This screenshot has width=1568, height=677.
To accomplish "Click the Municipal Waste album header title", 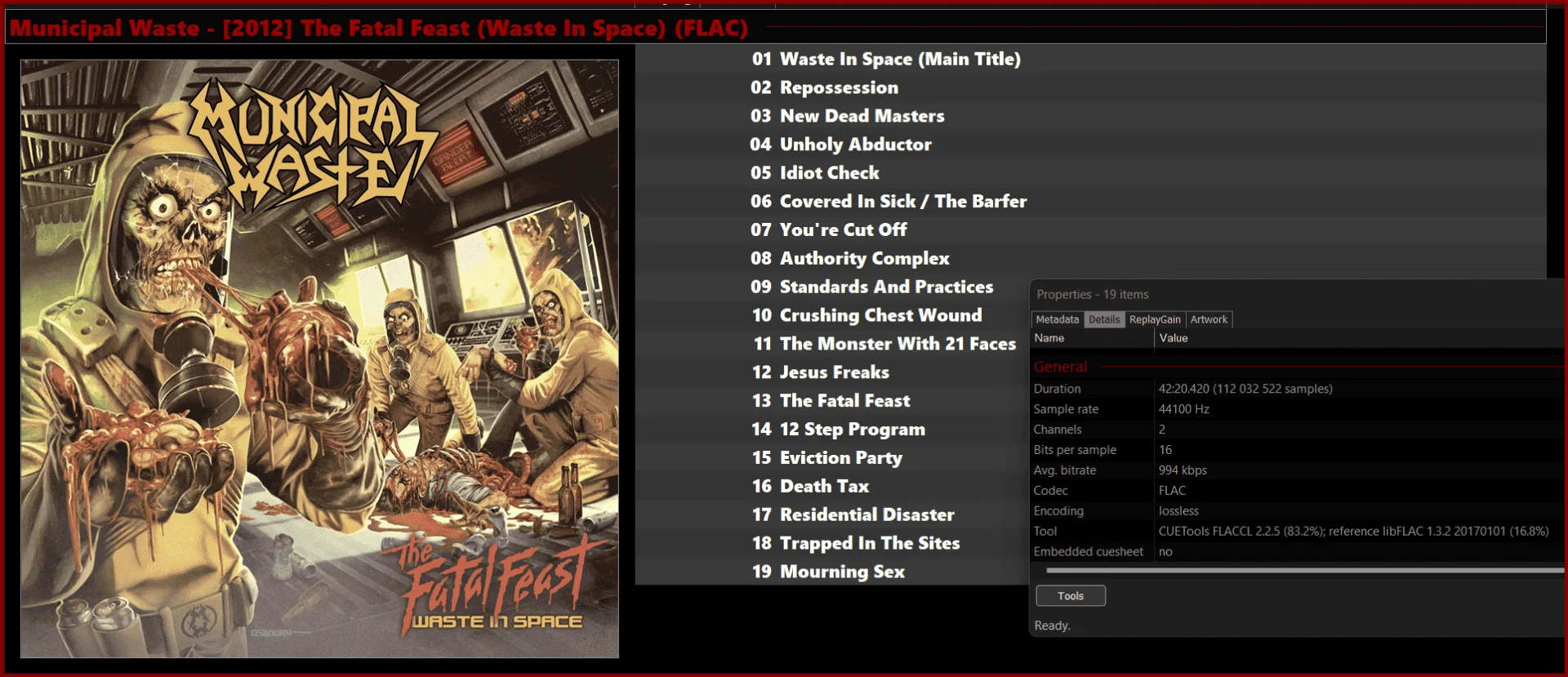I will coord(379,28).
